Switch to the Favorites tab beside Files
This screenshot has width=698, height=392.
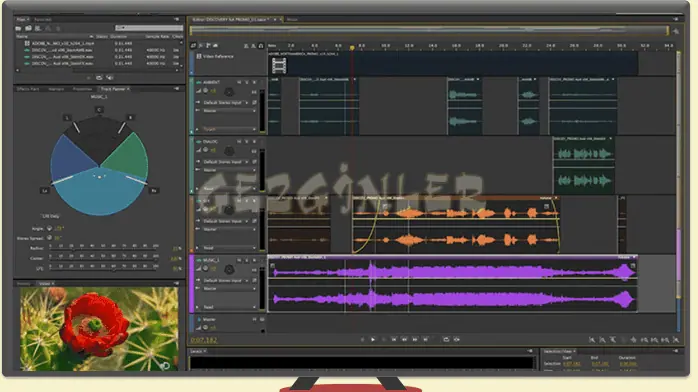click(43, 20)
